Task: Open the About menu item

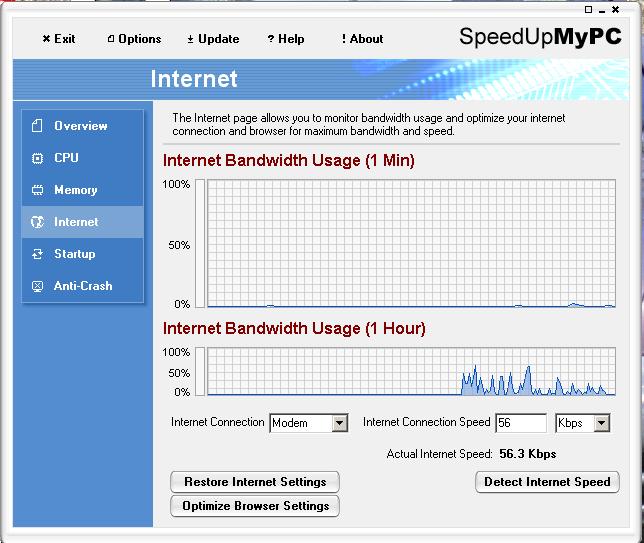Action: 362,39
